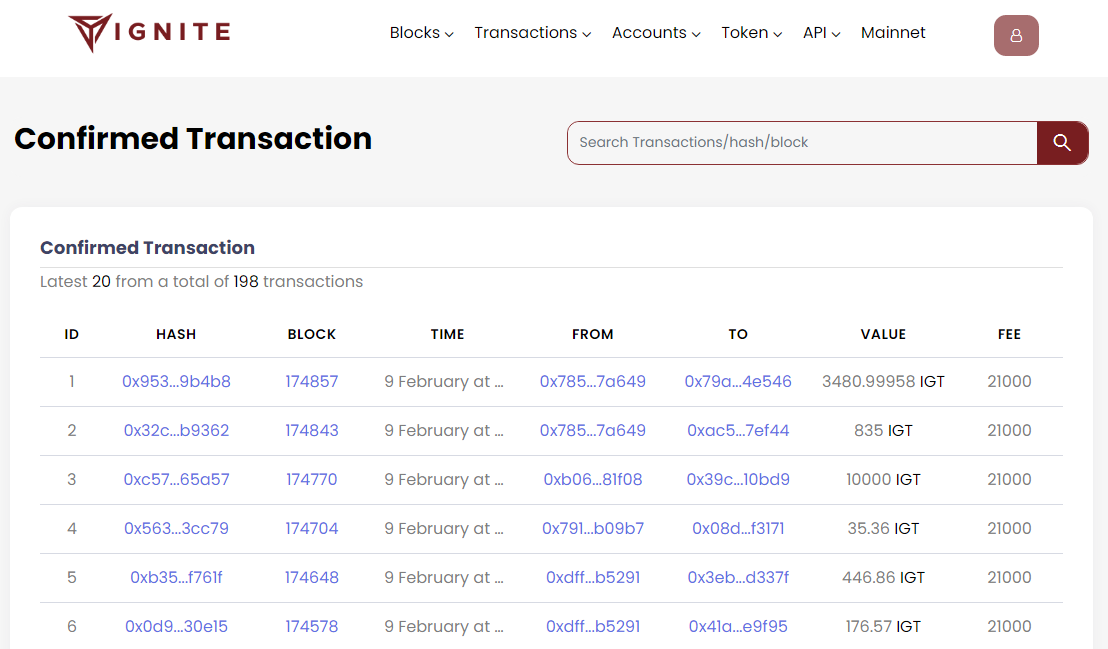The width and height of the screenshot is (1108, 649).
Task: Expand the API dropdown menu
Action: click(821, 33)
